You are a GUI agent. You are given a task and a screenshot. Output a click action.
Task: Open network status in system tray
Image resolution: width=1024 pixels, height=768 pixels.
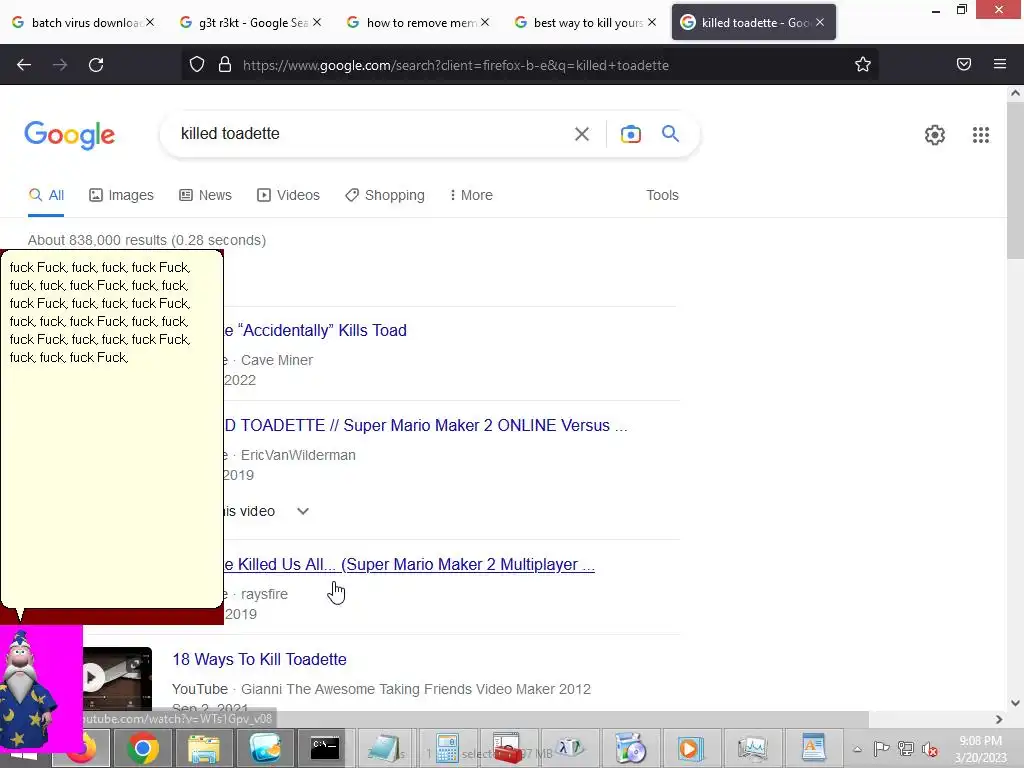pos(905,748)
